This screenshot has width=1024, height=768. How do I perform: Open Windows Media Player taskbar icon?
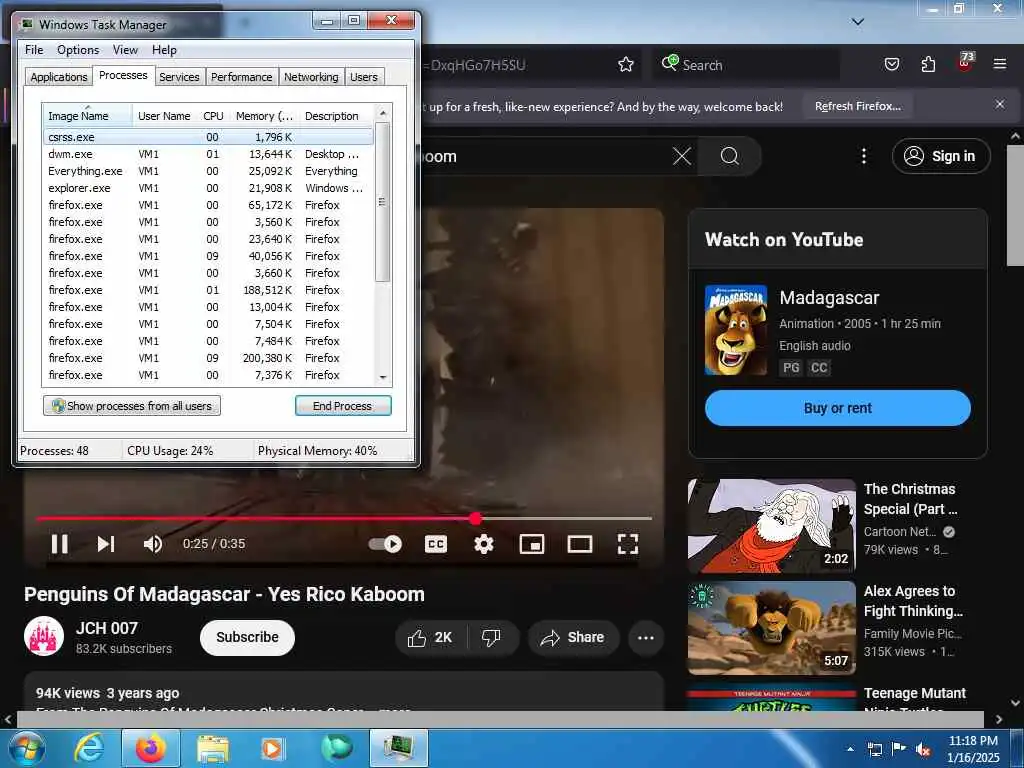pyautogui.click(x=272, y=748)
